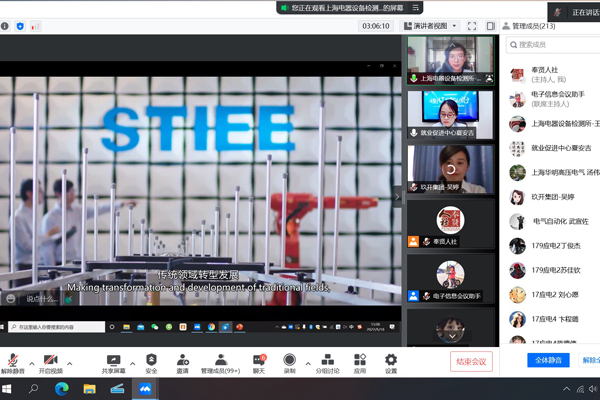Viewport: 600px width, 400px height.
Task: Open File Explorer from the taskbar
Action: (90, 389)
